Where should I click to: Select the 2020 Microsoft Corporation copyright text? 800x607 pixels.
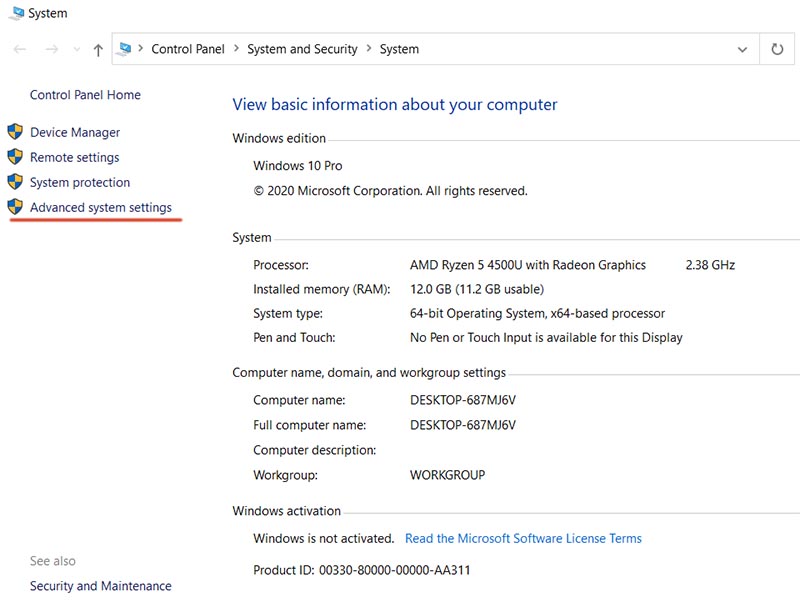coord(390,191)
